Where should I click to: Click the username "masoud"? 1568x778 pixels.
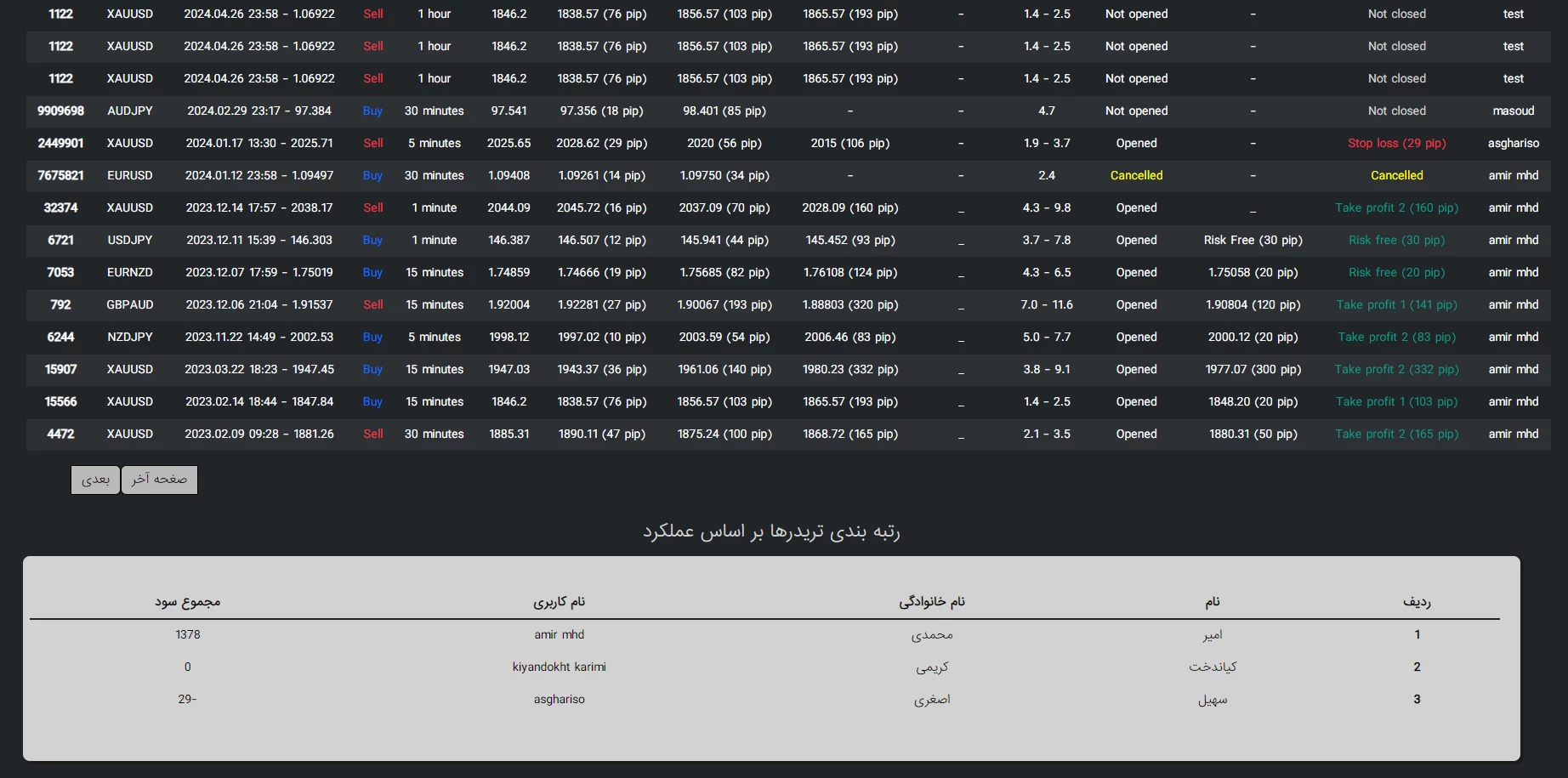click(1513, 111)
